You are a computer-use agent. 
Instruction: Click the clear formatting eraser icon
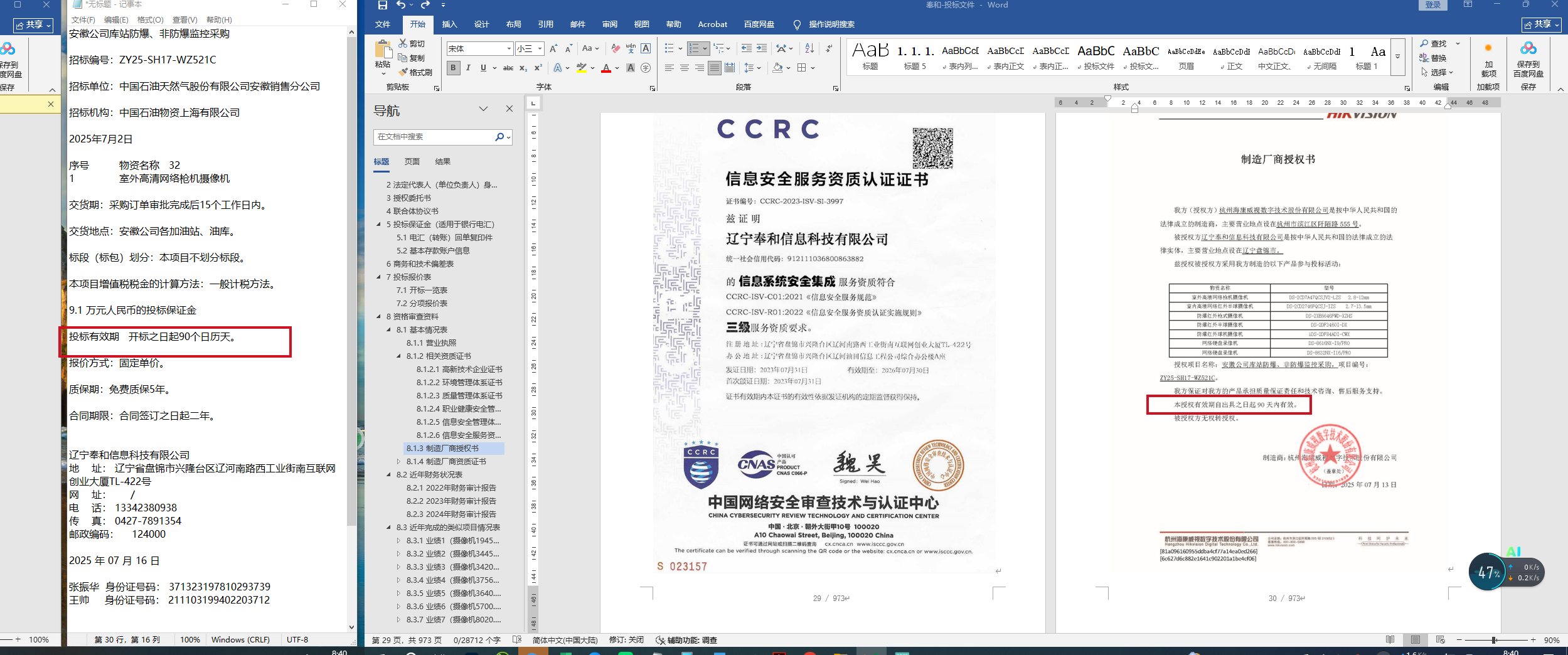coord(615,48)
